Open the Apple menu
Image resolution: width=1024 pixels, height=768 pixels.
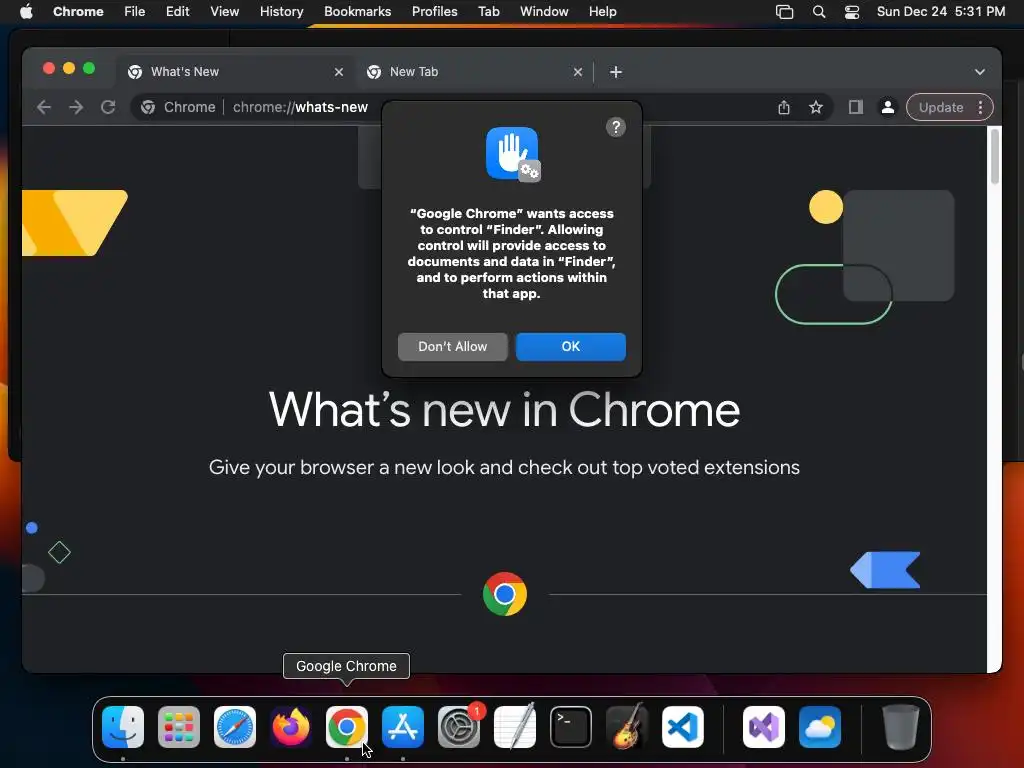pos(26,12)
